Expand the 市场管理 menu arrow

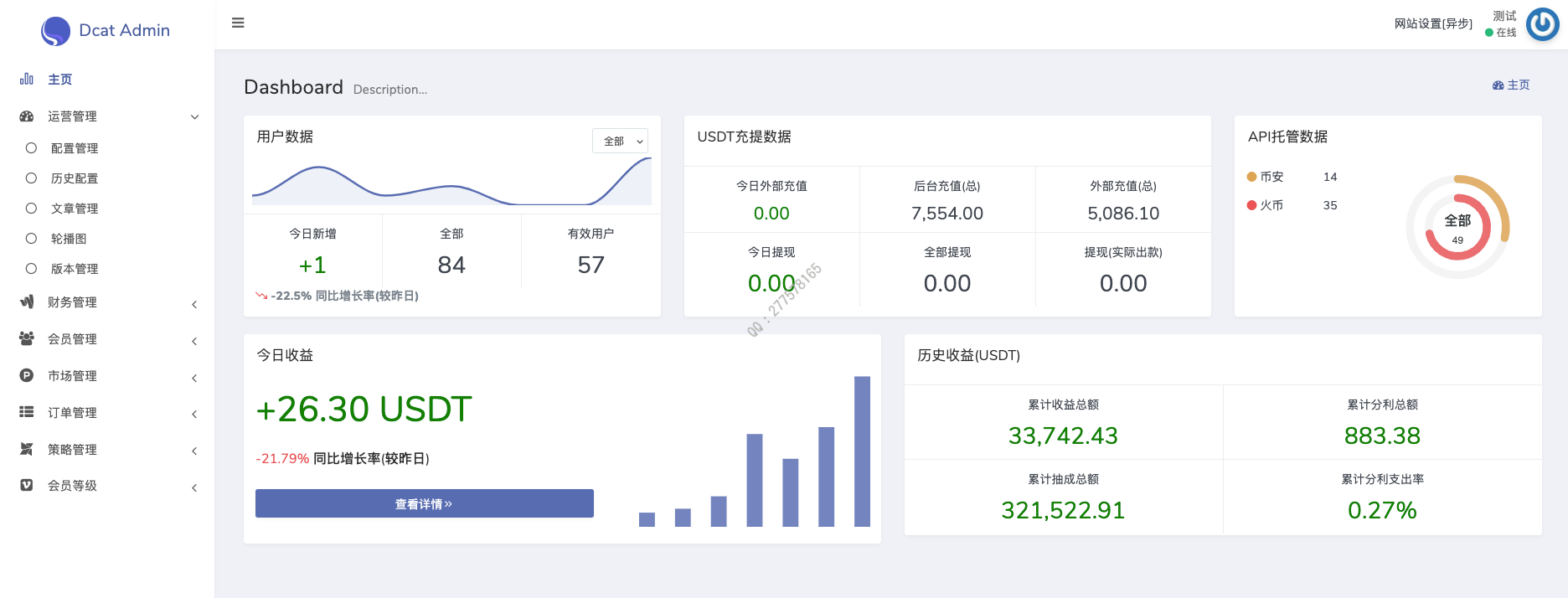coord(194,378)
